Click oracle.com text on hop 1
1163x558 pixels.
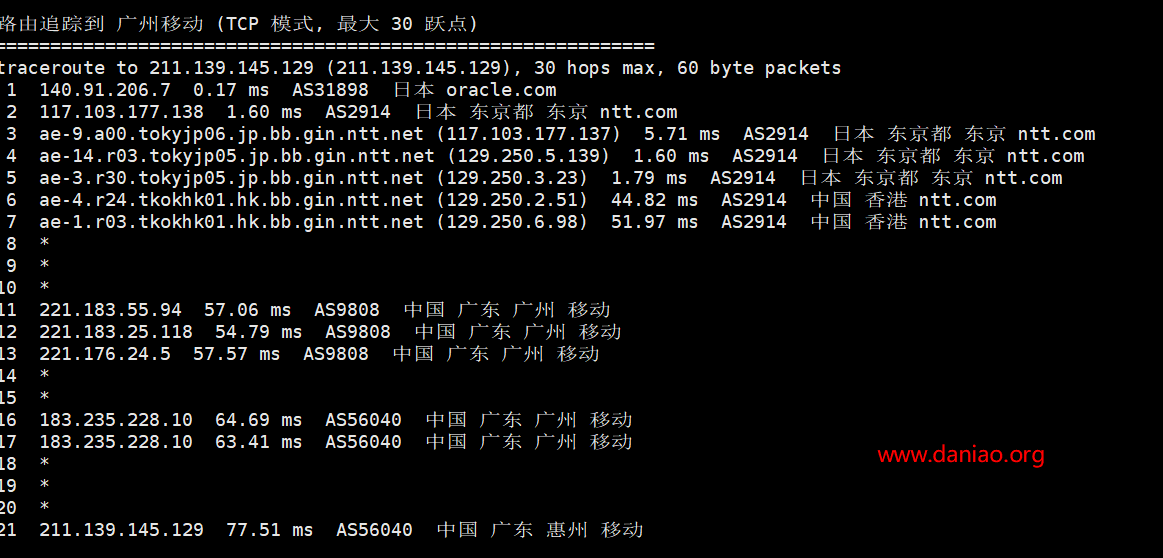(x=501, y=91)
